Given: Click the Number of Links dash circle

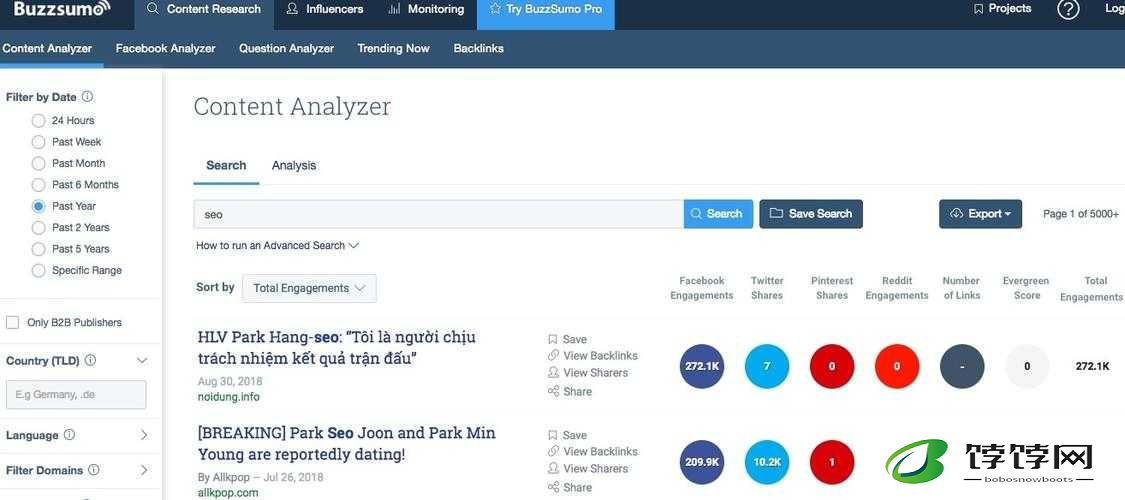Looking at the screenshot, I should 962,367.
